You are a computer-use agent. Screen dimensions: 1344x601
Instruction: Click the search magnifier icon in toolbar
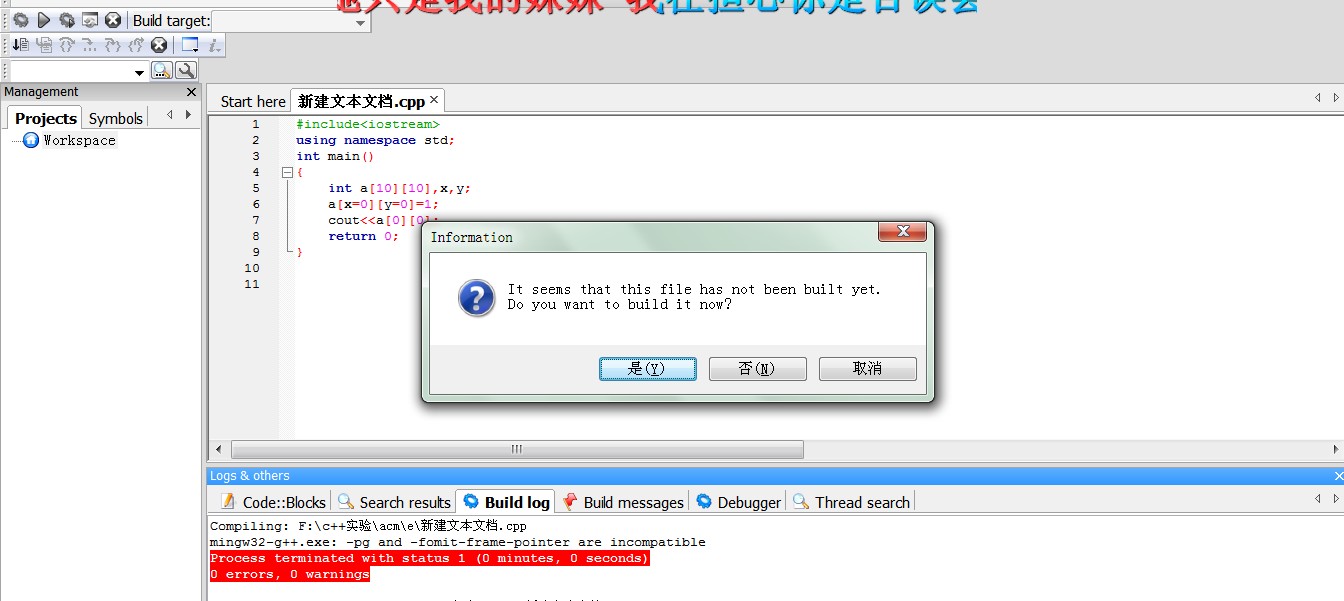point(162,71)
